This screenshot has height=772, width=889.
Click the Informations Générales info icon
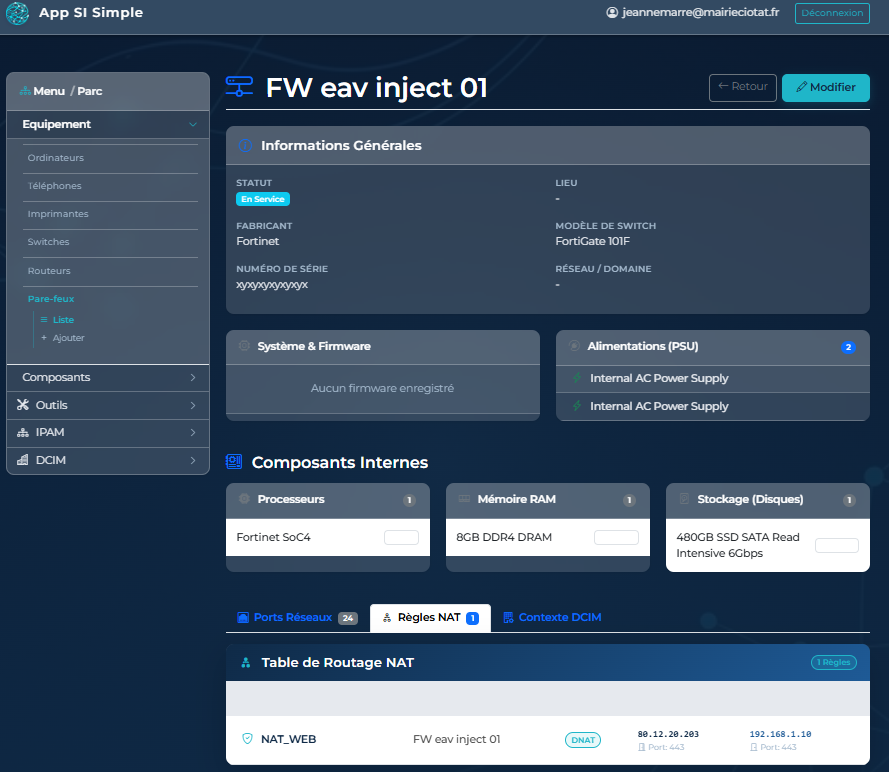click(245, 146)
